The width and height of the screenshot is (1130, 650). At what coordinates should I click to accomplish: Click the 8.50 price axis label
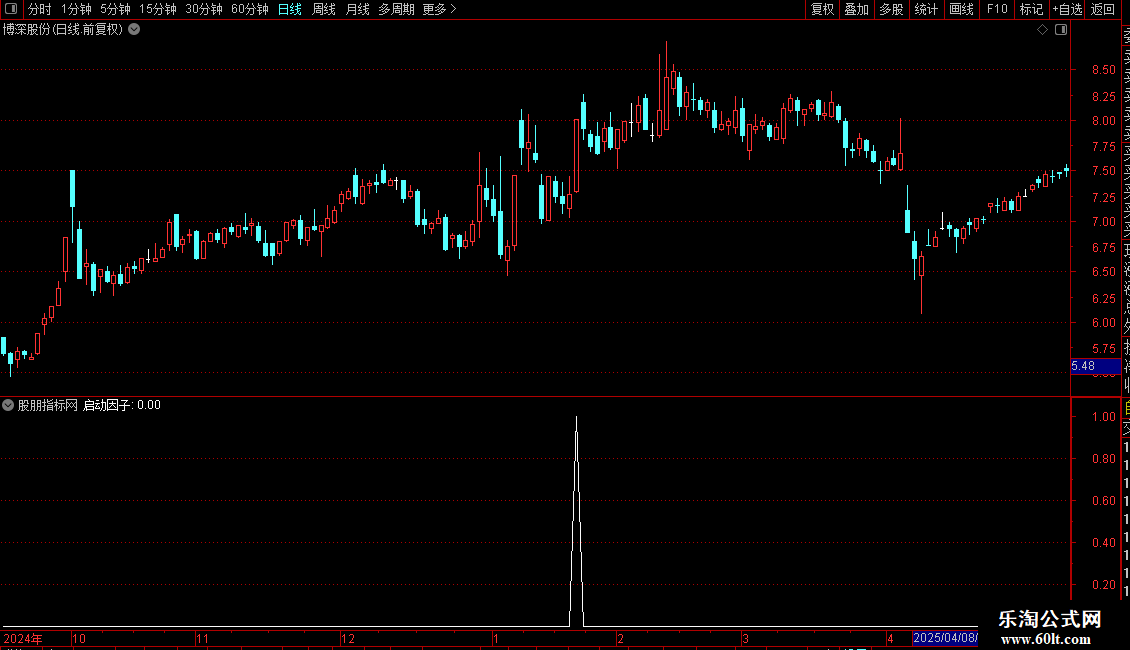coord(1103,70)
